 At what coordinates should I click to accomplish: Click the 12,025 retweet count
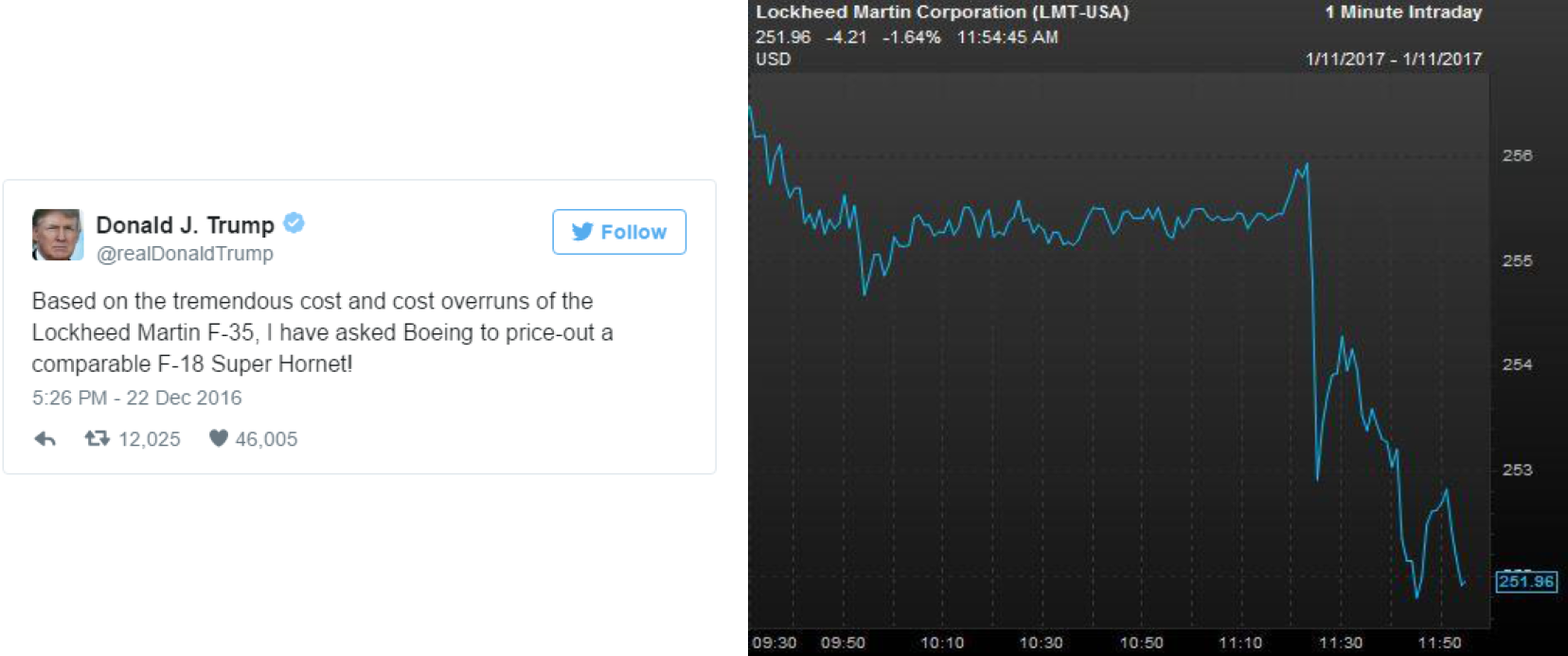[x=150, y=439]
